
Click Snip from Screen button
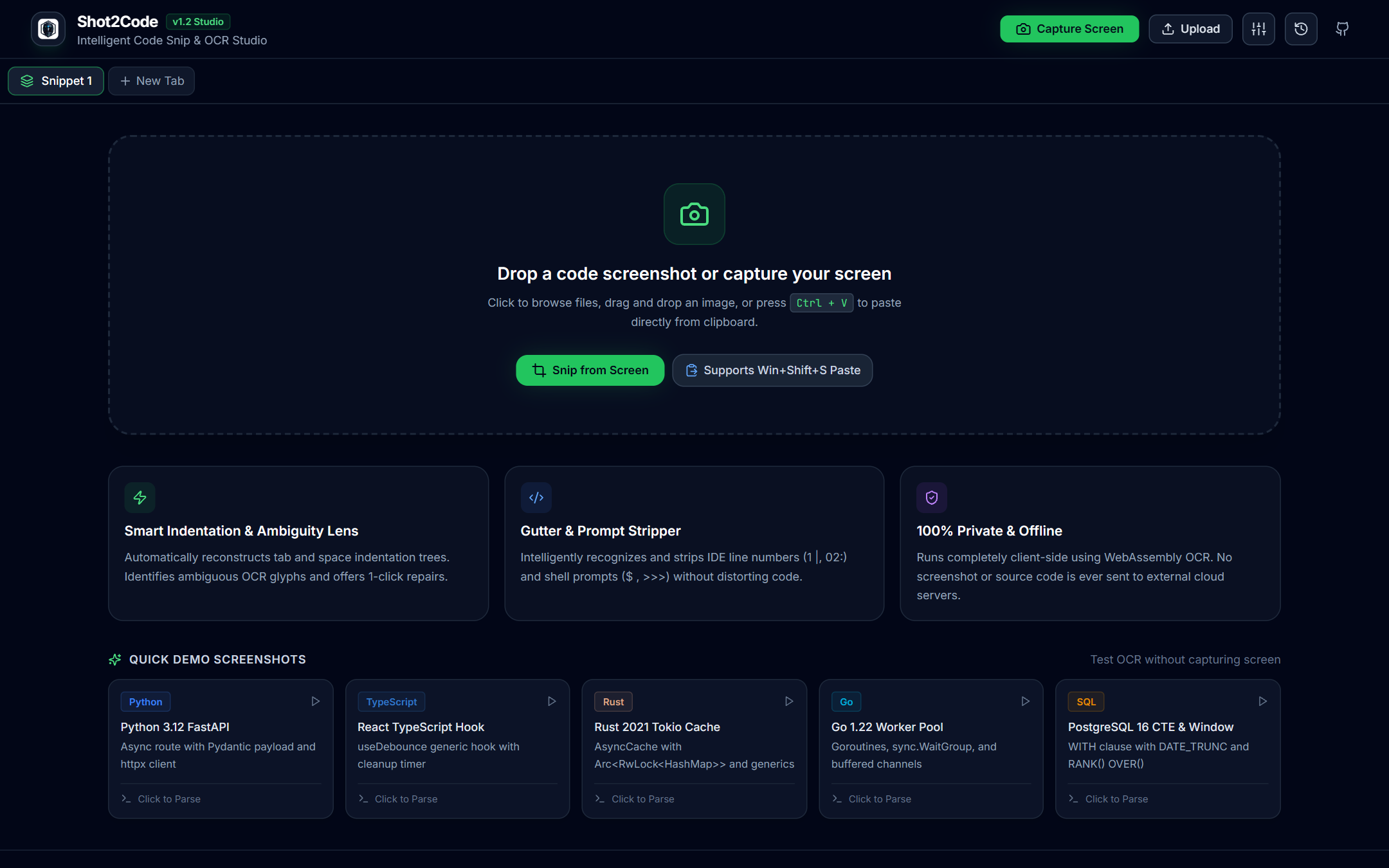(x=590, y=370)
